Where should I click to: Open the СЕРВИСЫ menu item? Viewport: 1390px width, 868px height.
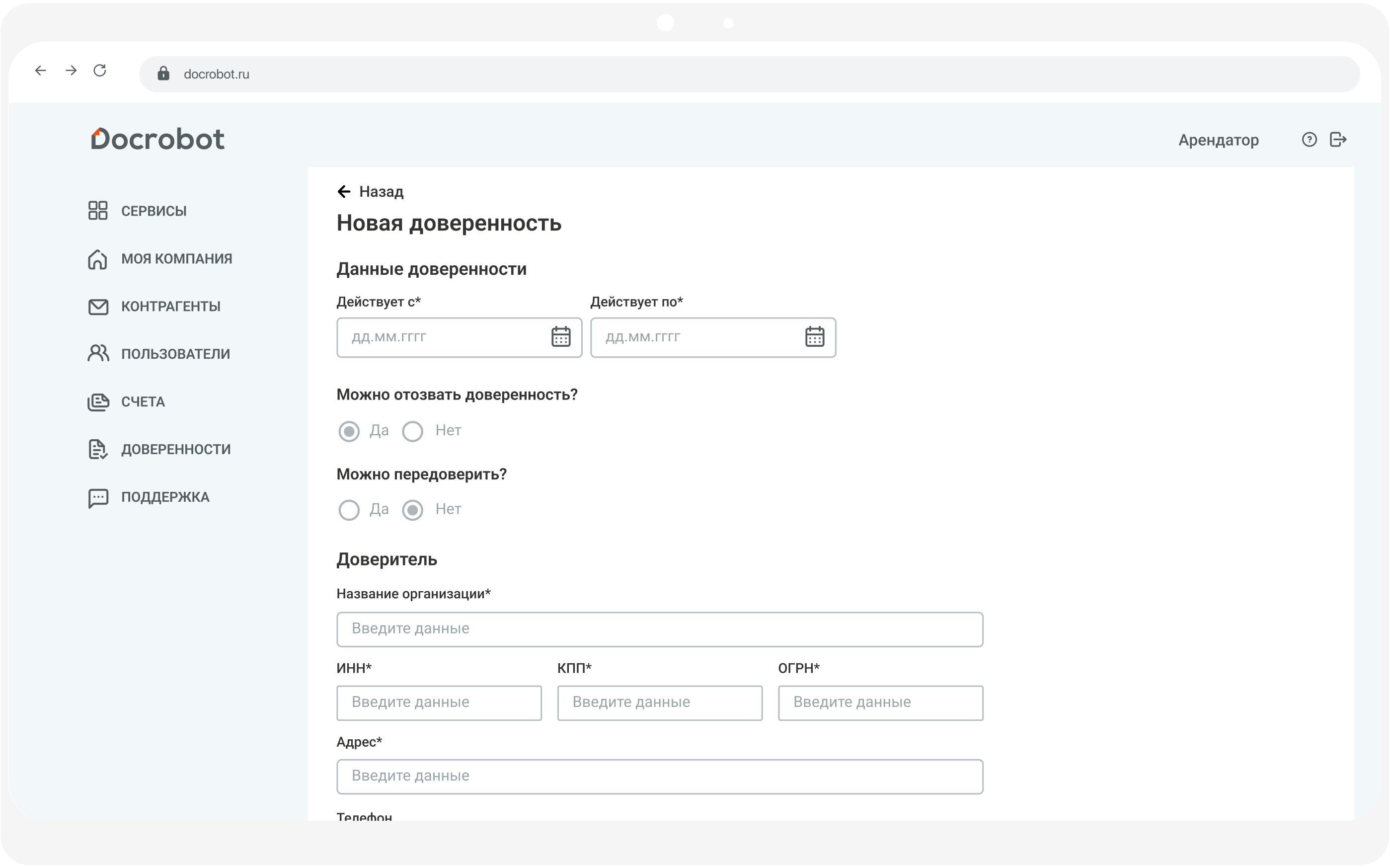tap(154, 211)
